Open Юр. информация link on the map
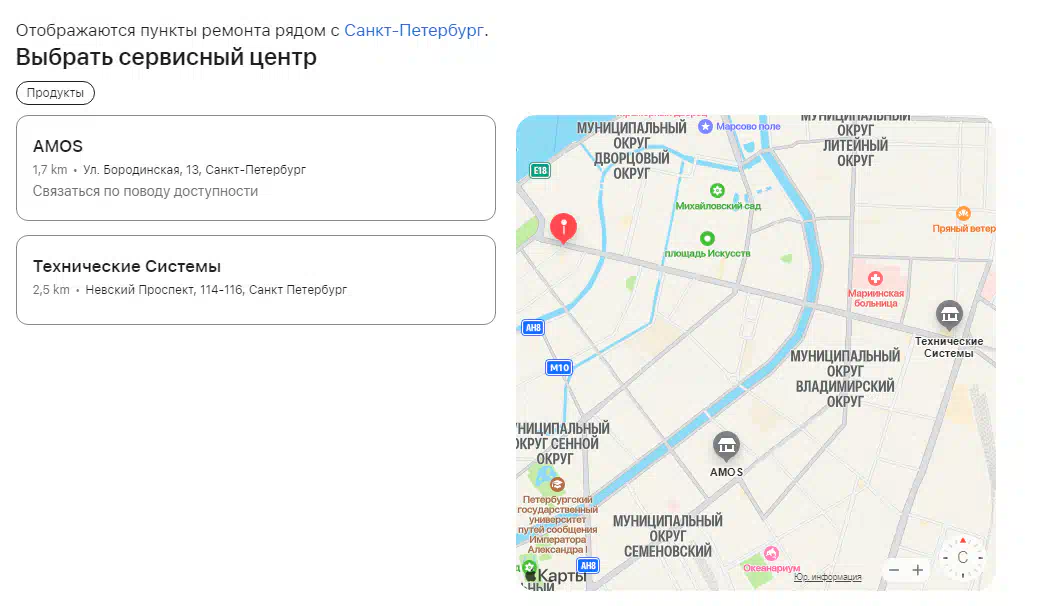Image resolution: width=1040 pixels, height=606 pixels. pyautogui.click(x=828, y=577)
